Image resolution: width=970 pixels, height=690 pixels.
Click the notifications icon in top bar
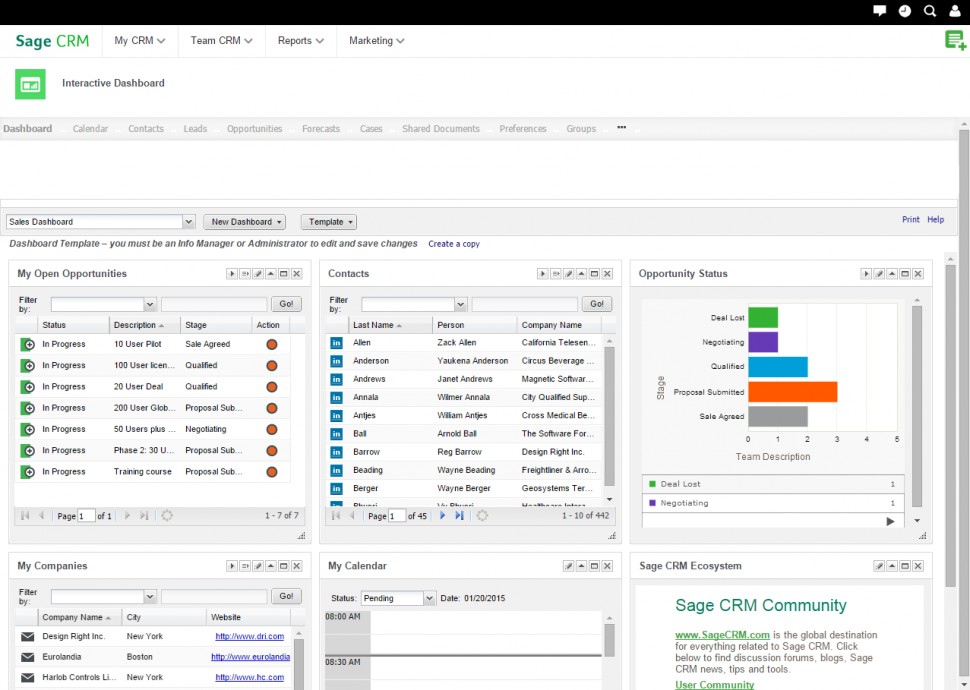coord(879,11)
